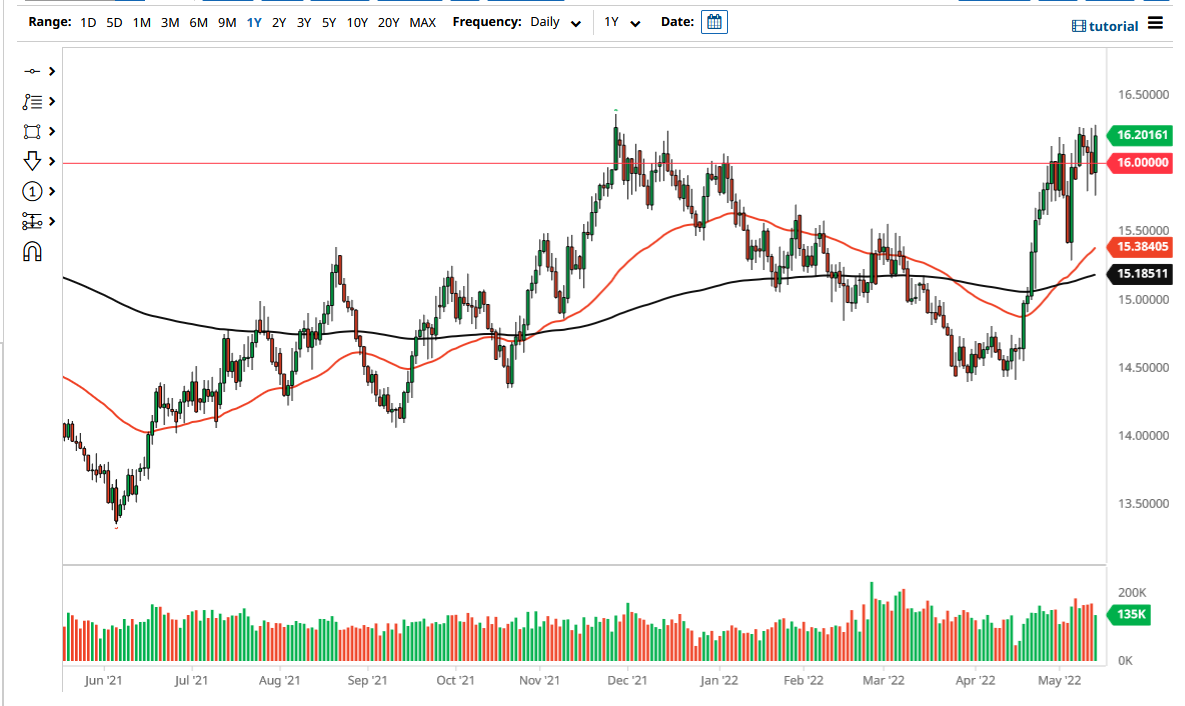Choose the numbered circle annotation tool

pyautogui.click(x=30, y=191)
